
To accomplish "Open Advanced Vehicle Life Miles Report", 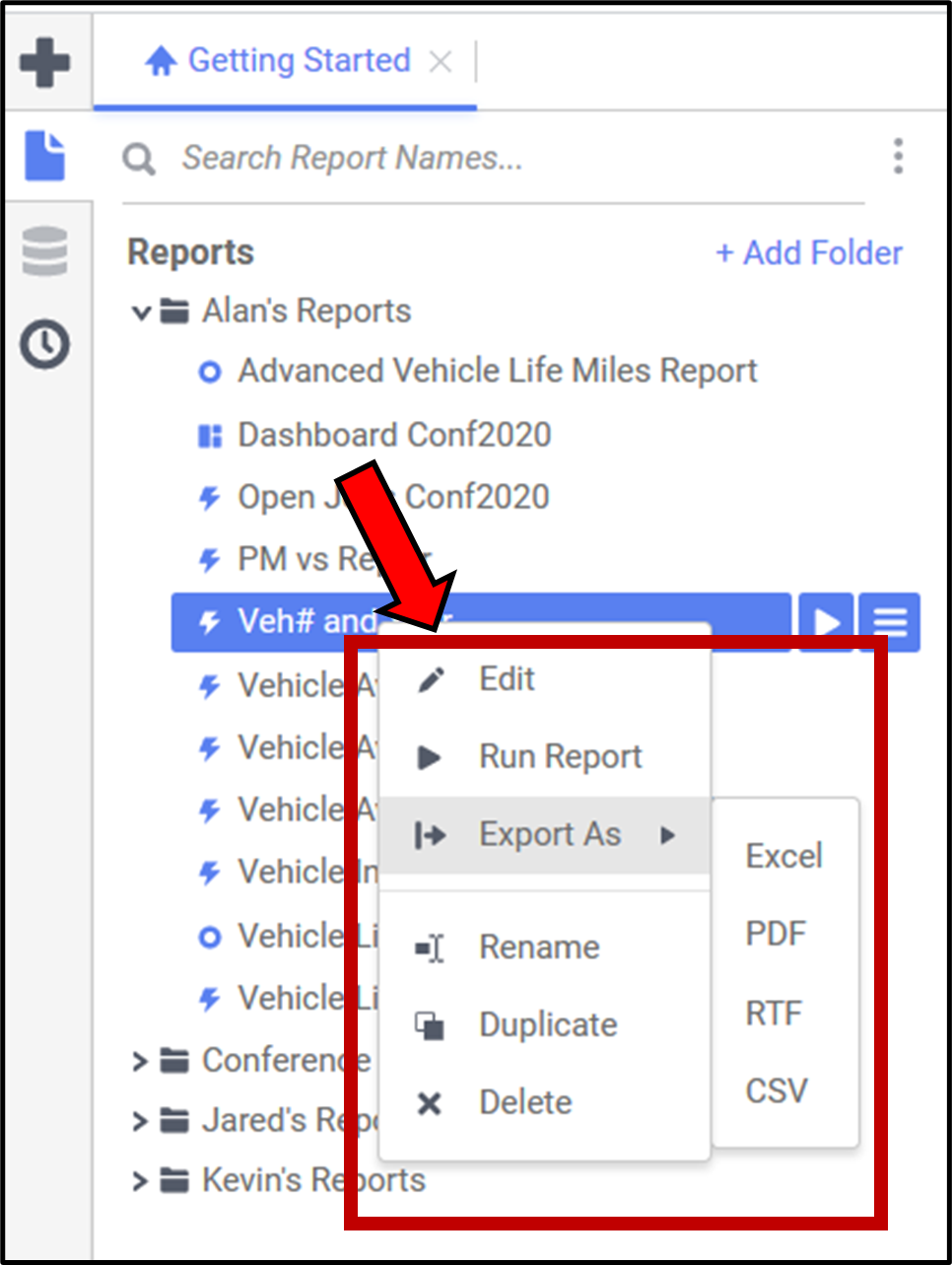I will [x=497, y=372].
